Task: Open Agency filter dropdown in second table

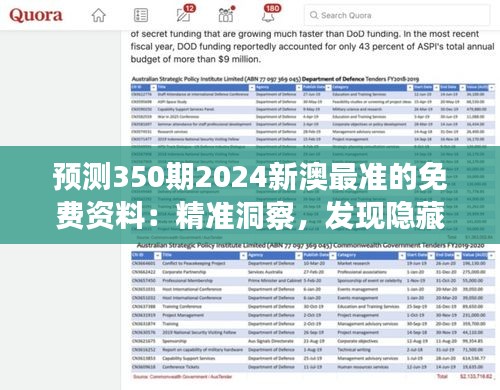Action: tap(298, 256)
